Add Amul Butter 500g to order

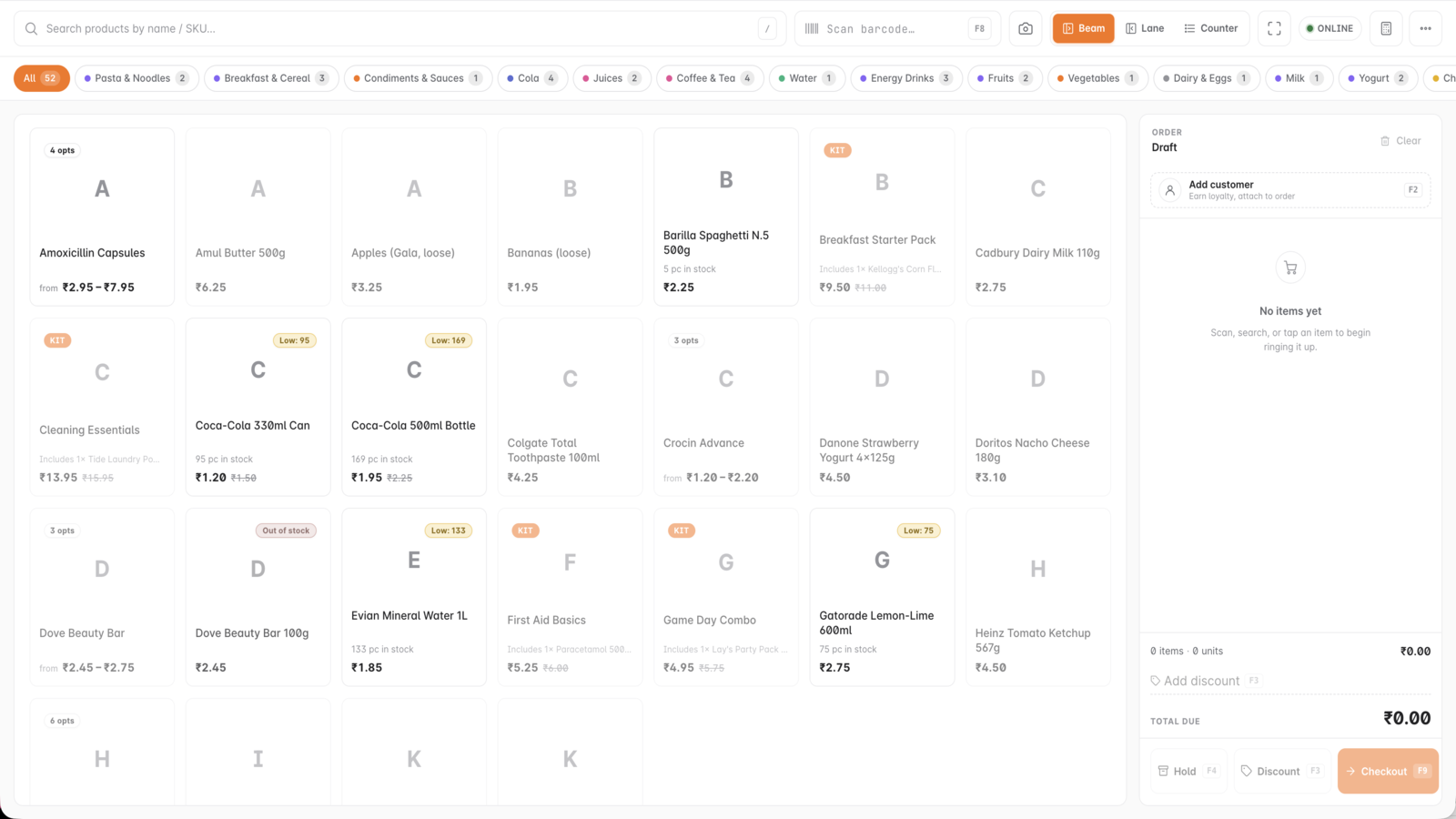258,217
